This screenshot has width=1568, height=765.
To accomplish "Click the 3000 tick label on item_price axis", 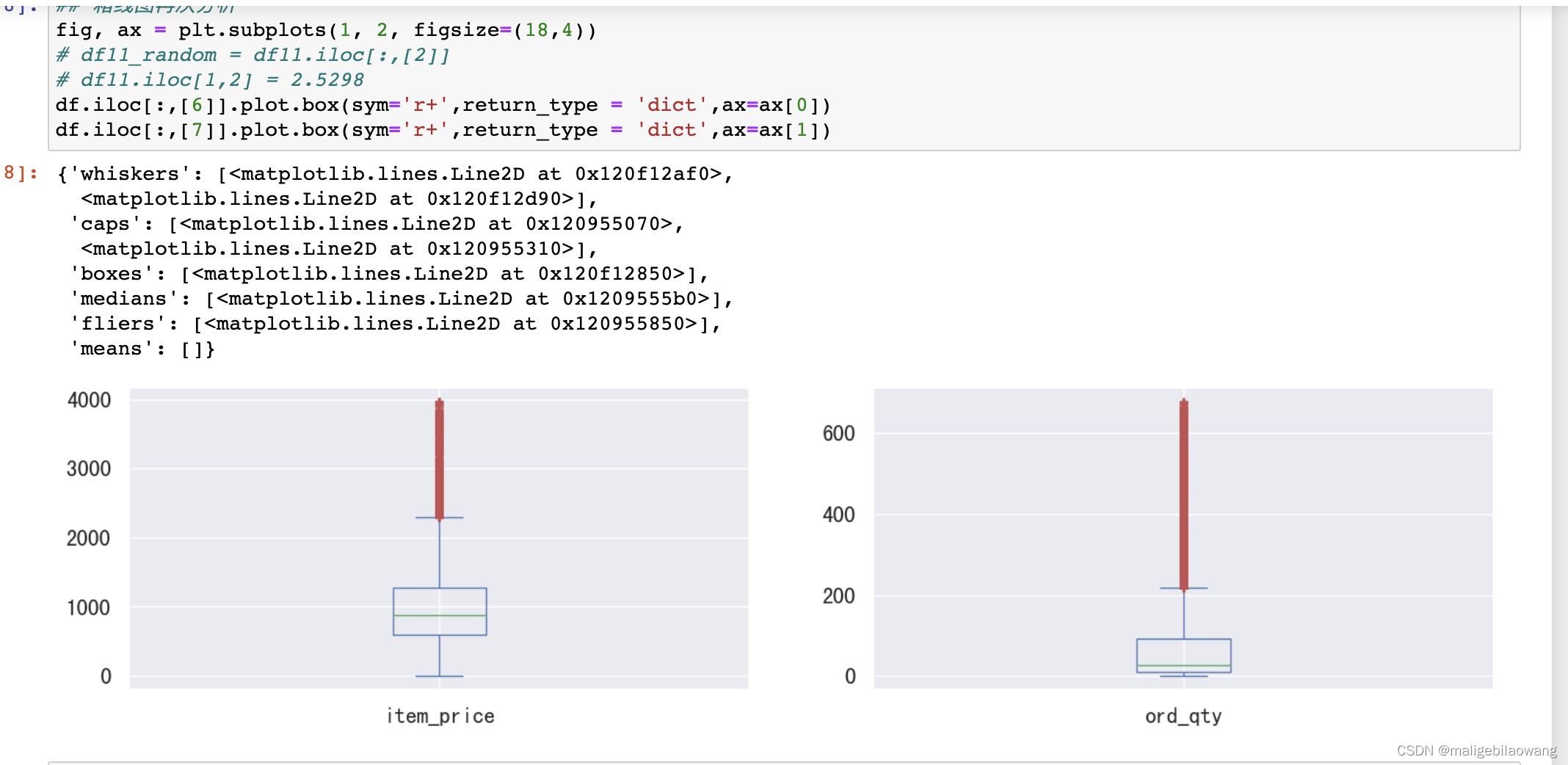I will coord(89,468).
